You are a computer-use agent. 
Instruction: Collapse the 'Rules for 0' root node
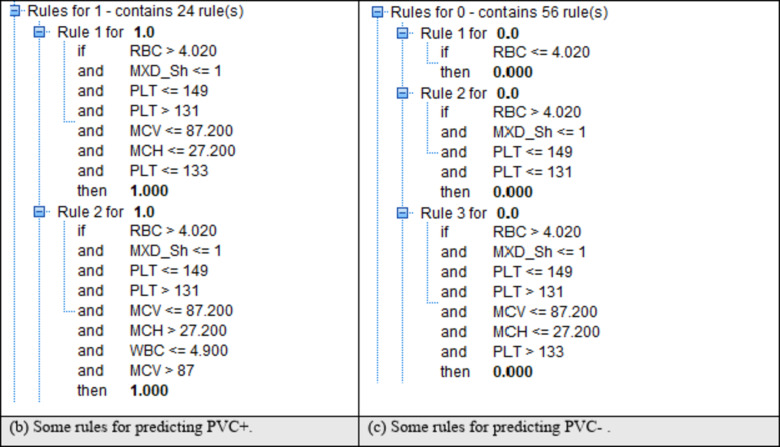(x=376, y=12)
